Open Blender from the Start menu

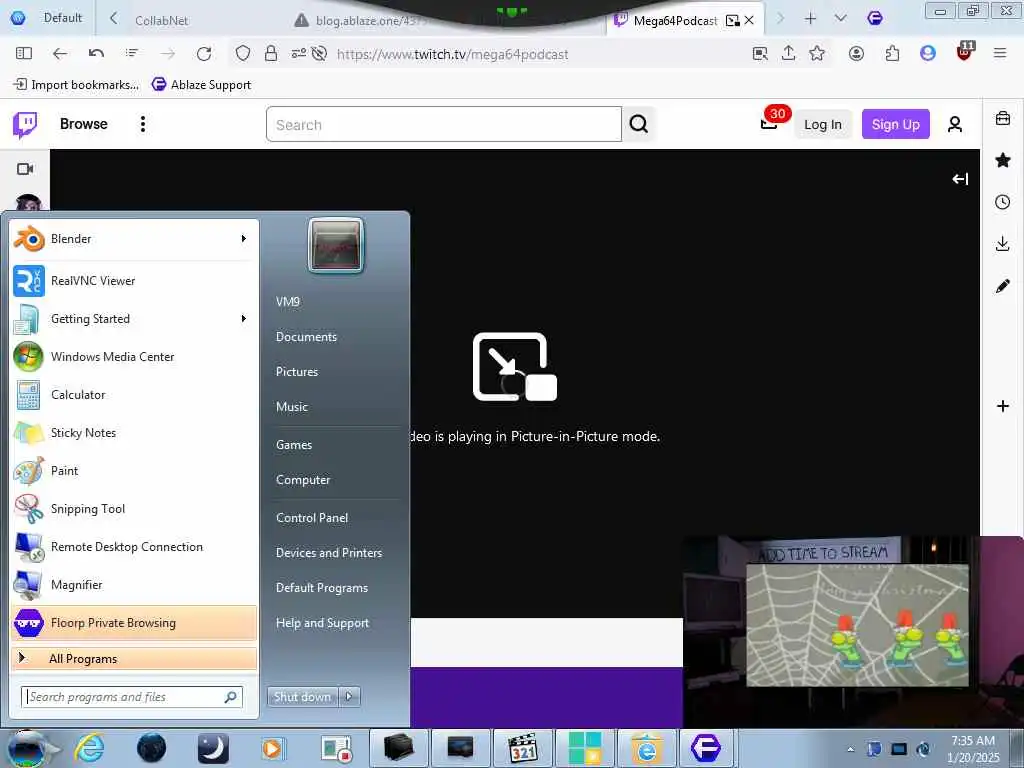[x=134, y=239]
